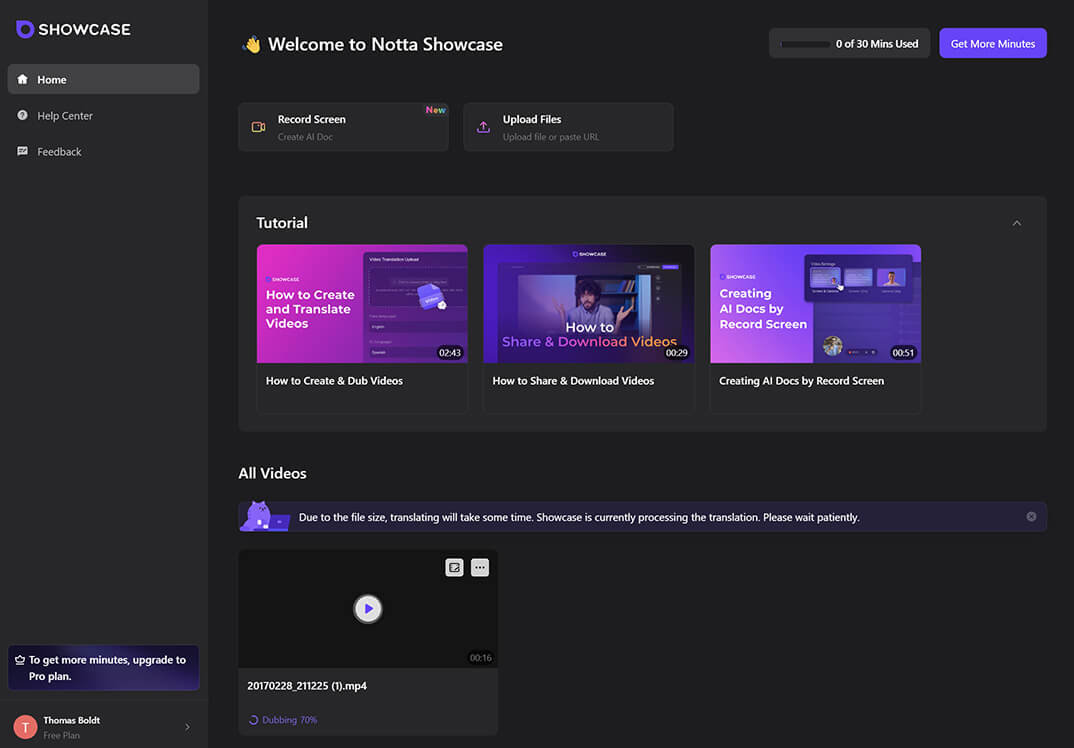Click the Dubbing 70% status
Viewport: 1074px width, 748px height.
289,720
